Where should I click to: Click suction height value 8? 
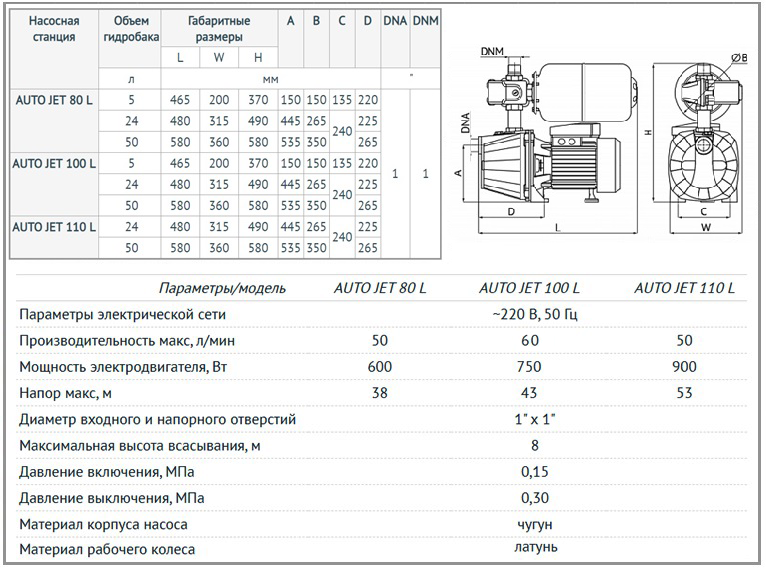coord(535,445)
